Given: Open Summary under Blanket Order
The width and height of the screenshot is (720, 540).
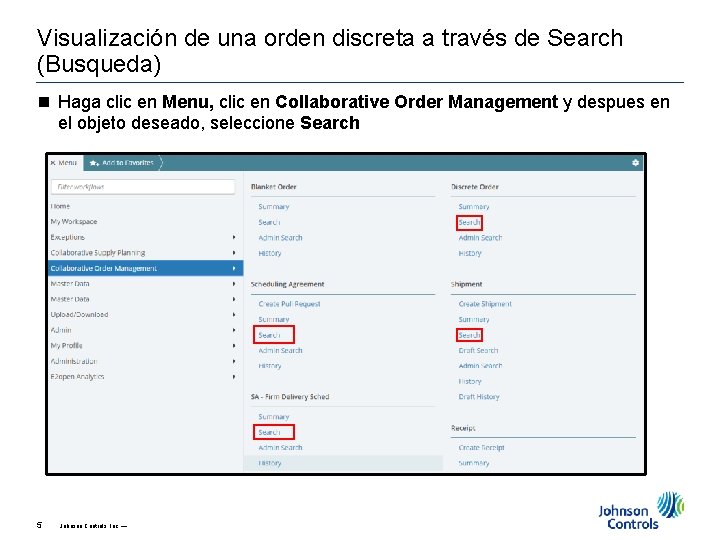Looking at the screenshot, I should [x=274, y=207].
